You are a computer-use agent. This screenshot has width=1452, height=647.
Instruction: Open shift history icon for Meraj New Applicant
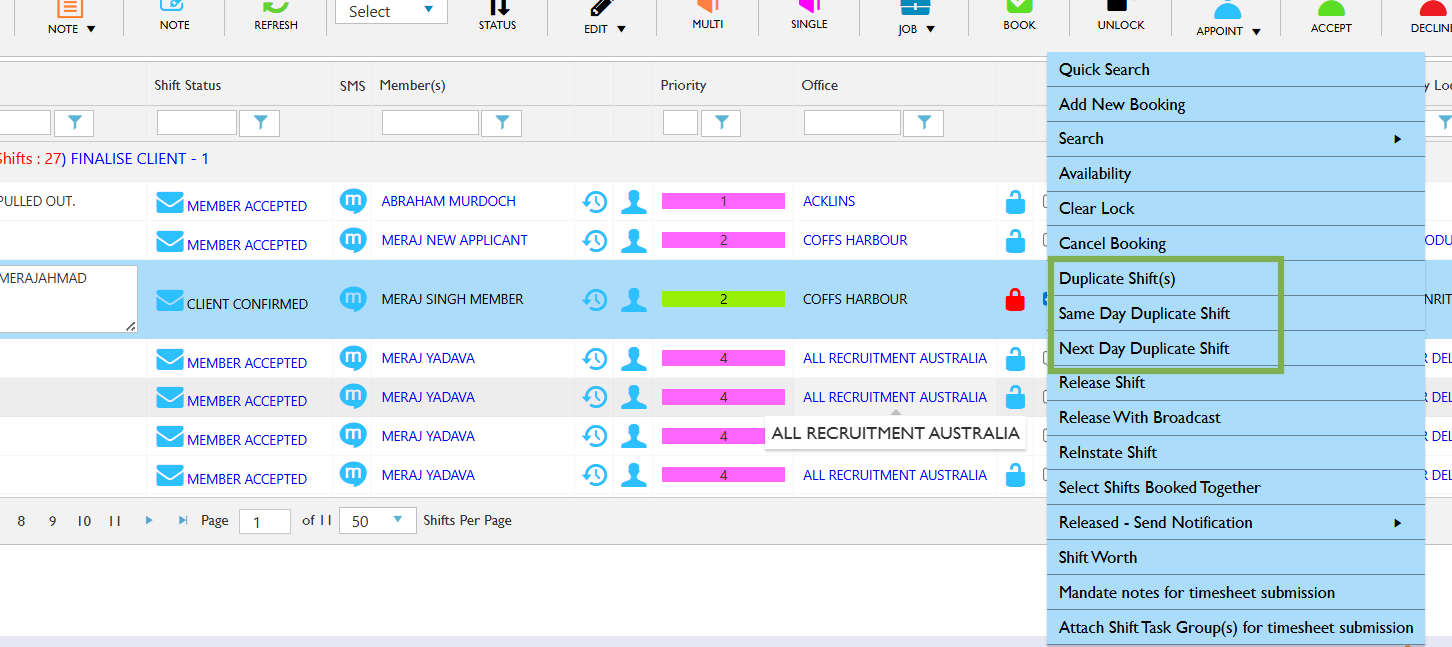594,241
